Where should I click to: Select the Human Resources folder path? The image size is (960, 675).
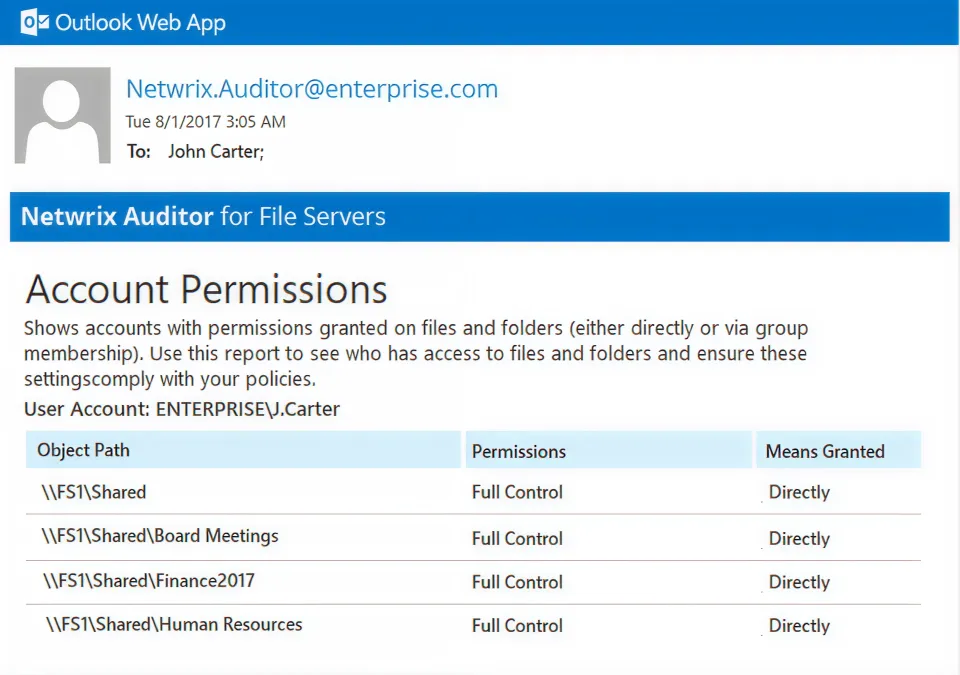pyautogui.click(x=173, y=625)
